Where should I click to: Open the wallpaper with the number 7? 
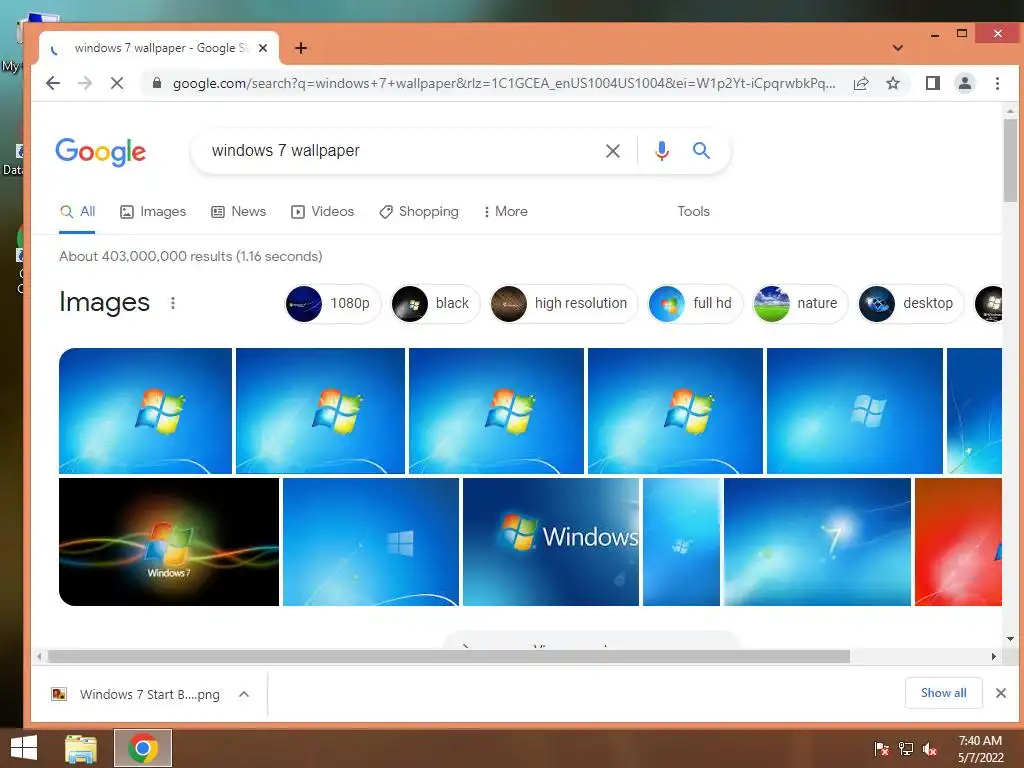pyautogui.click(x=817, y=542)
